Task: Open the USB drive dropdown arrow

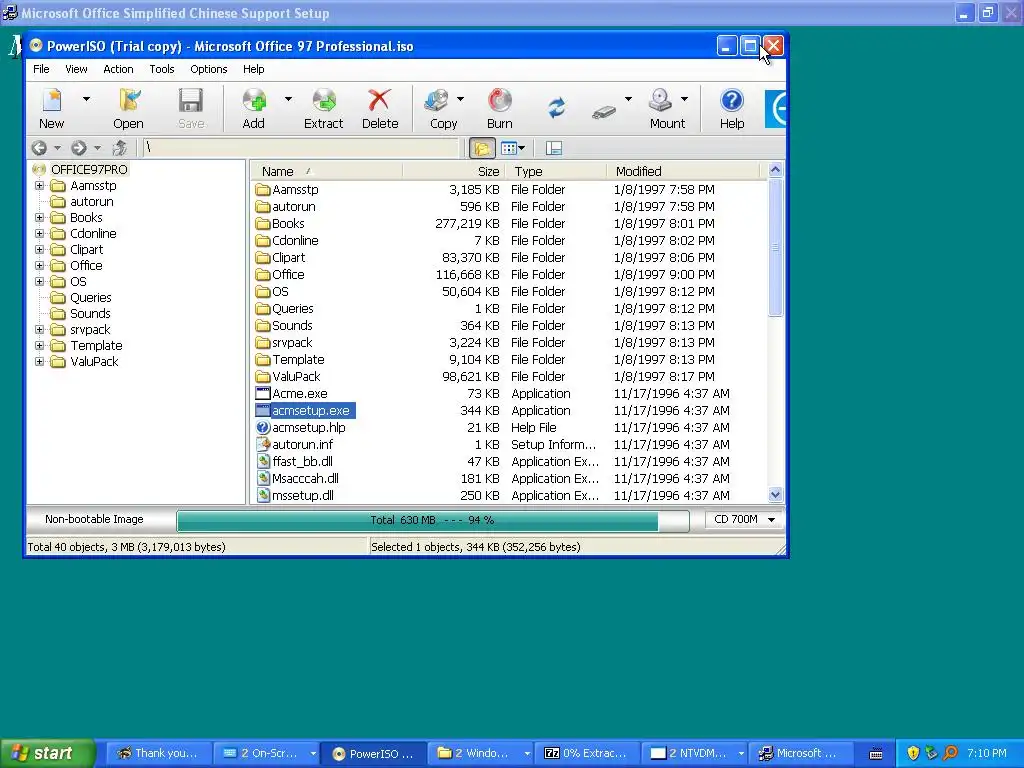Action: [x=628, y=99]
